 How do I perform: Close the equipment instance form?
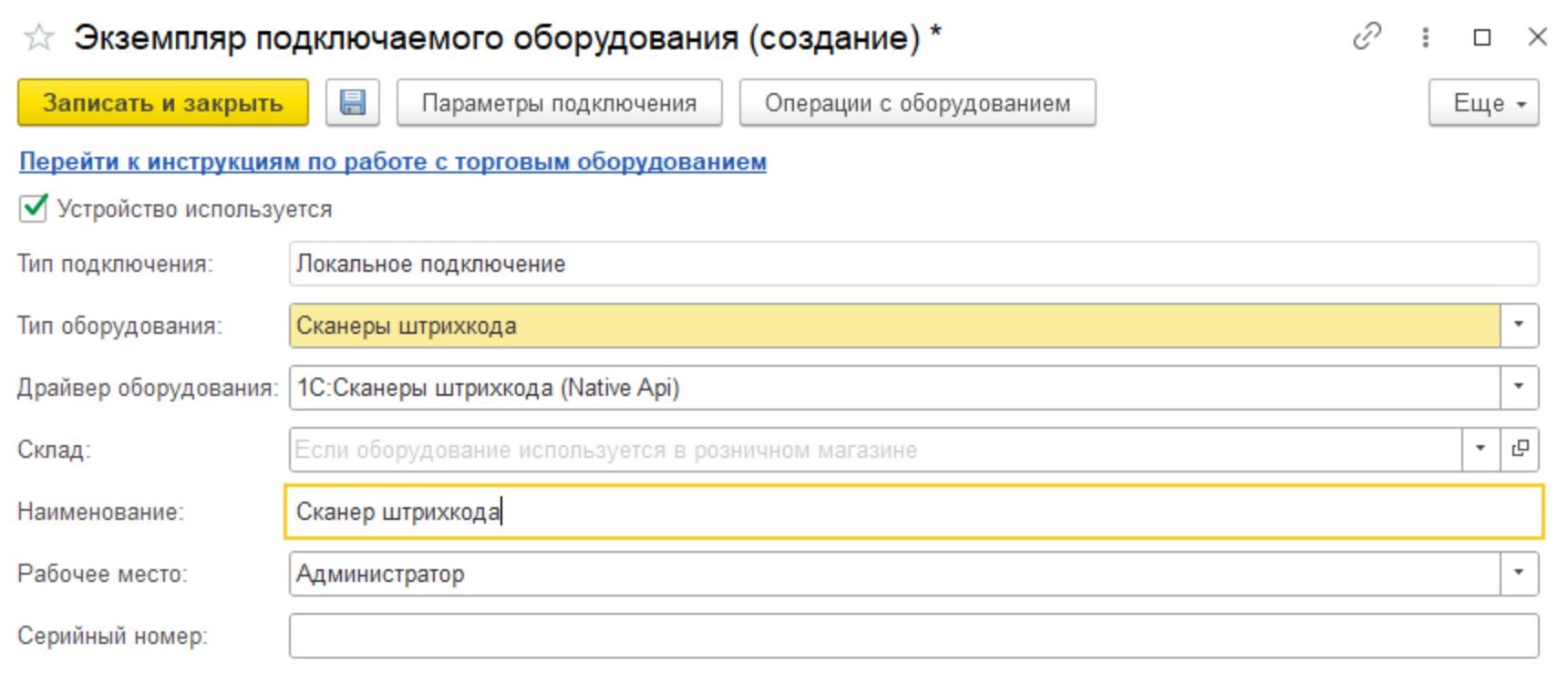[x=1537, y=36]
